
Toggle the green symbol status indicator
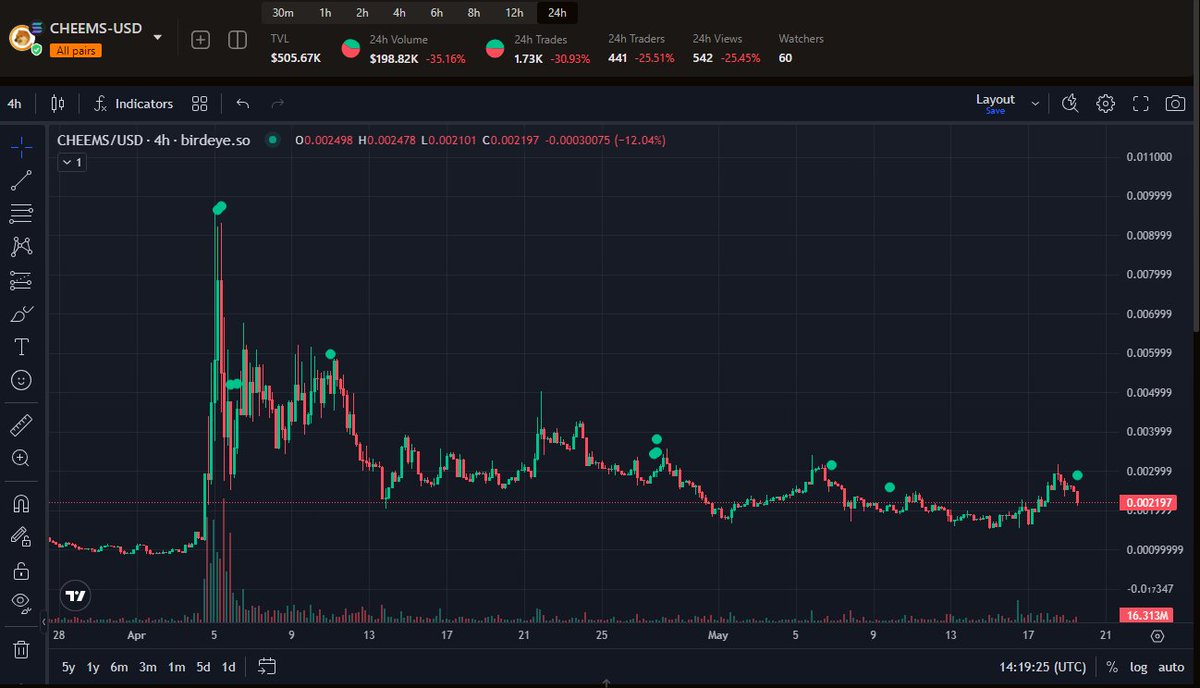click(272, 140)
